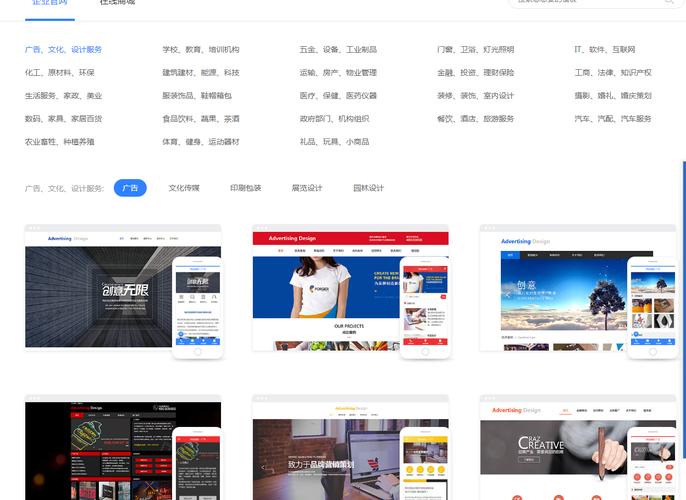Select the 生活服务、家政、美业 category
The width and height of the screenshot is (686, 500).
click(63, 96)
